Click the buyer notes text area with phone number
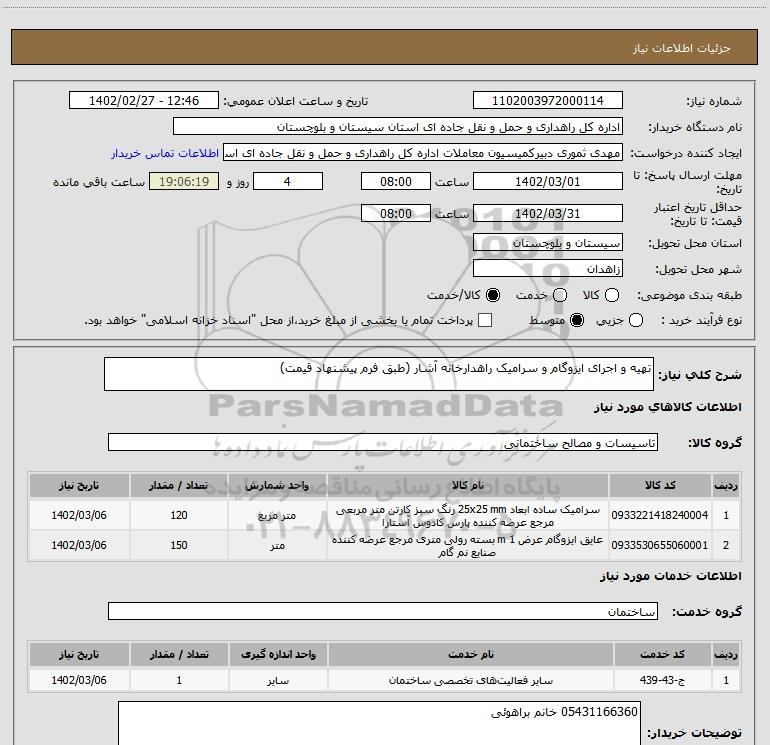 pos(379,723)
